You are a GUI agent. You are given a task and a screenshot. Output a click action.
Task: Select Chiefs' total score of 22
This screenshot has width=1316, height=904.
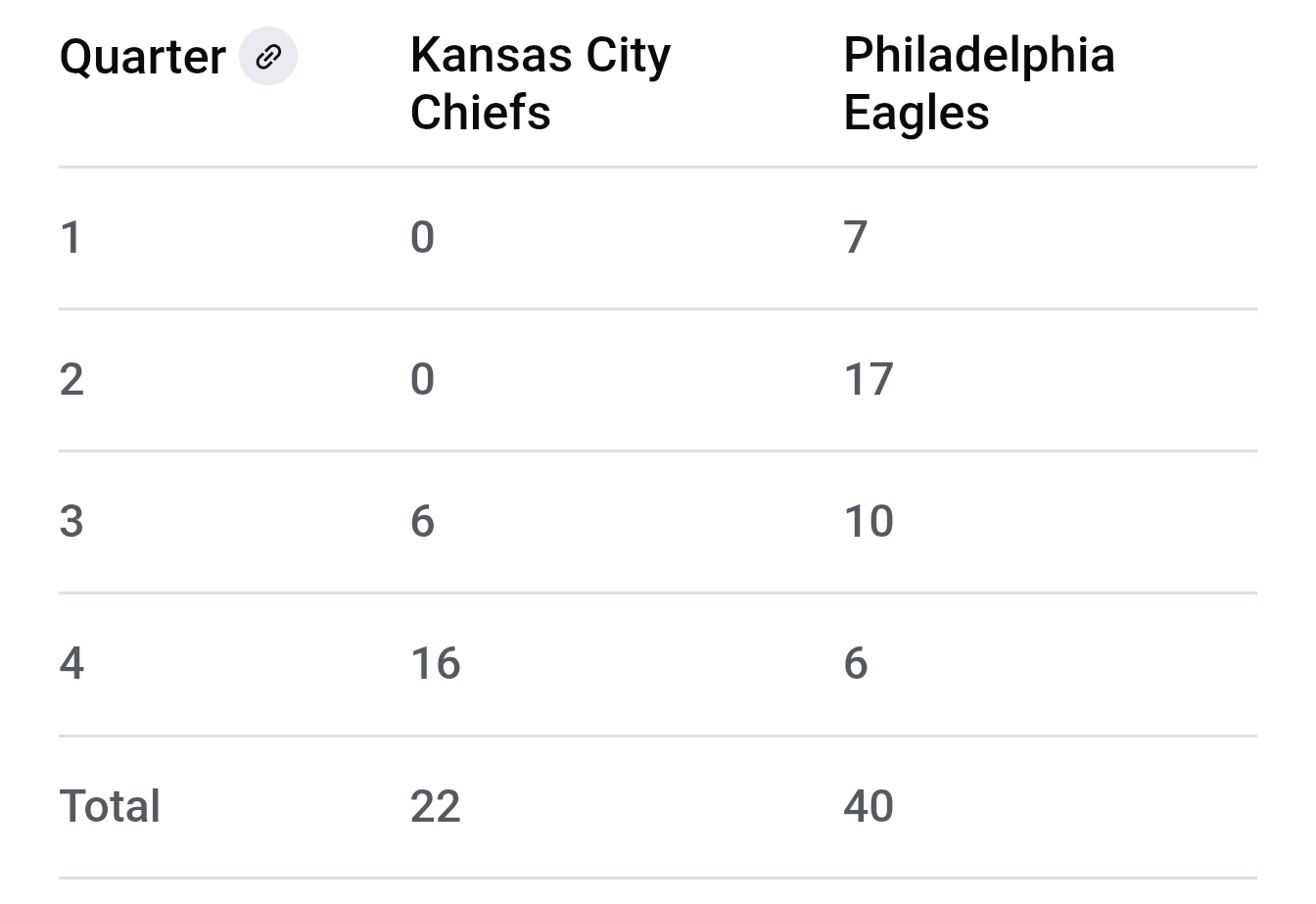tap(435, 807)
